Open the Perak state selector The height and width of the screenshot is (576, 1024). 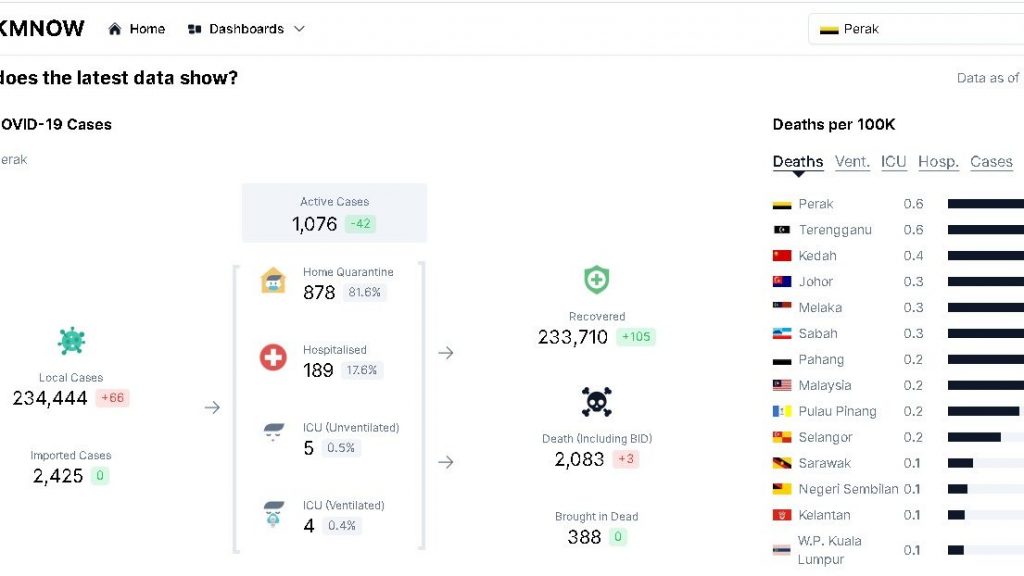[x=915, y=29]
